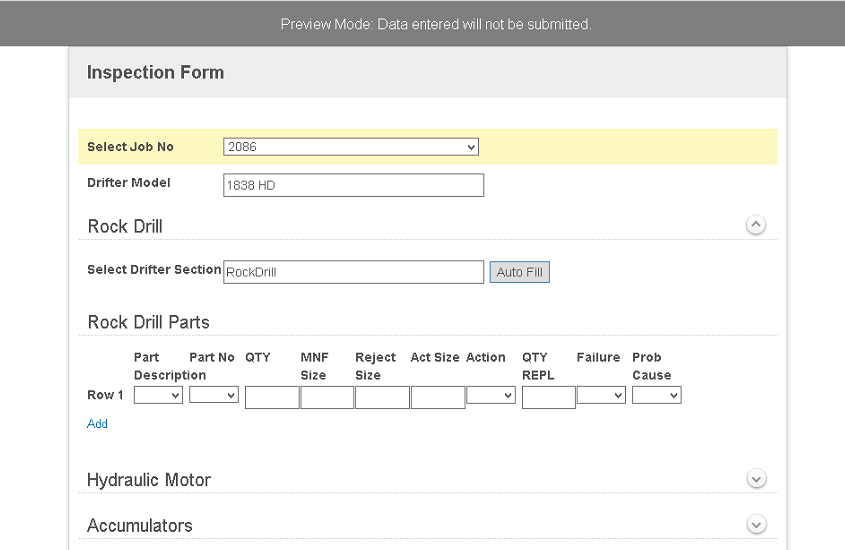Viewport: 845px width, 550px height.
Task: Expand the Accumulators section chevron
Action: 756,524
